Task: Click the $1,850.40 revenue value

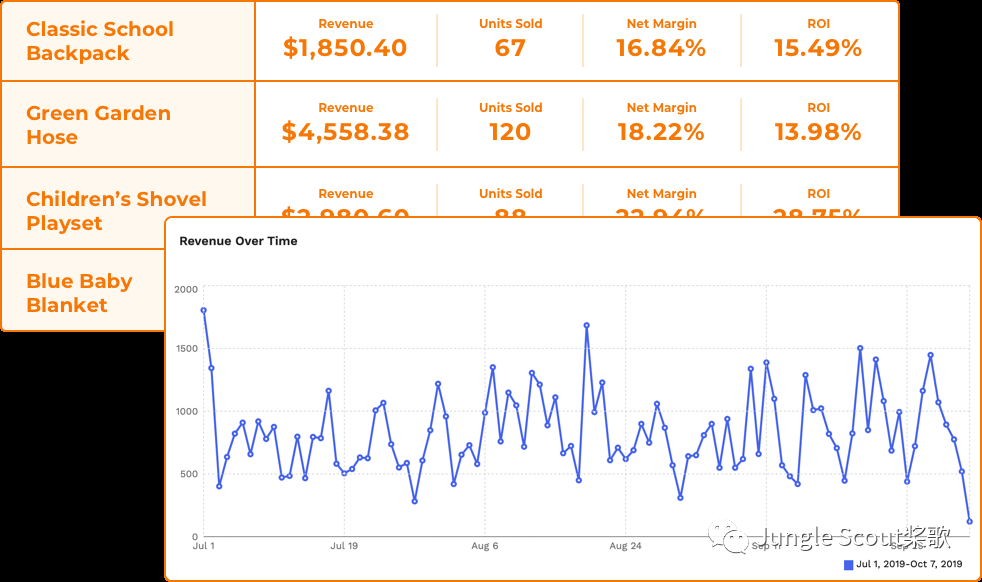Action: click(x=345, y=48)
